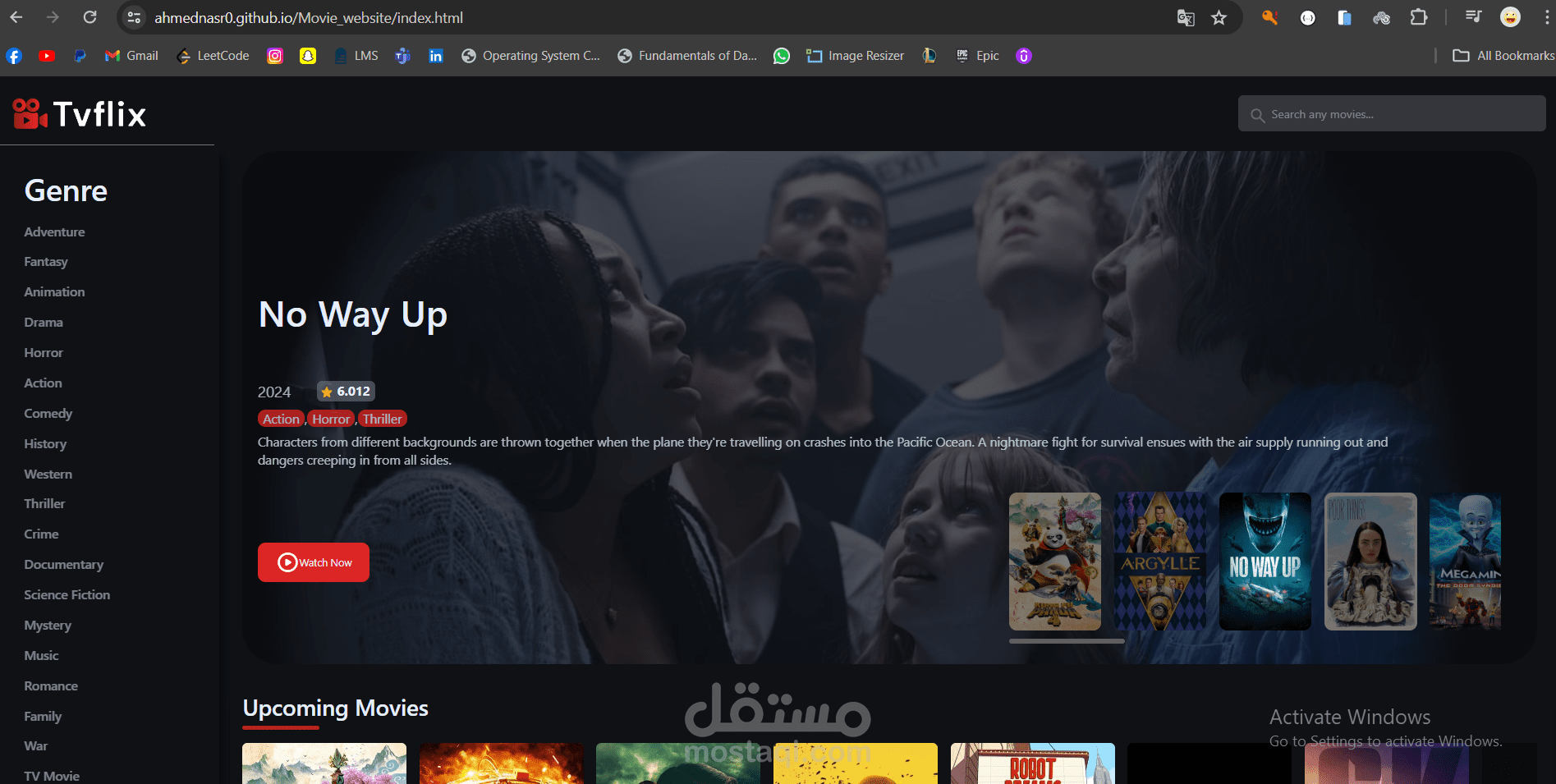The image size is (1556, 784).
Task: Select the Science Fiction genre
Action: tap(67, 595)
